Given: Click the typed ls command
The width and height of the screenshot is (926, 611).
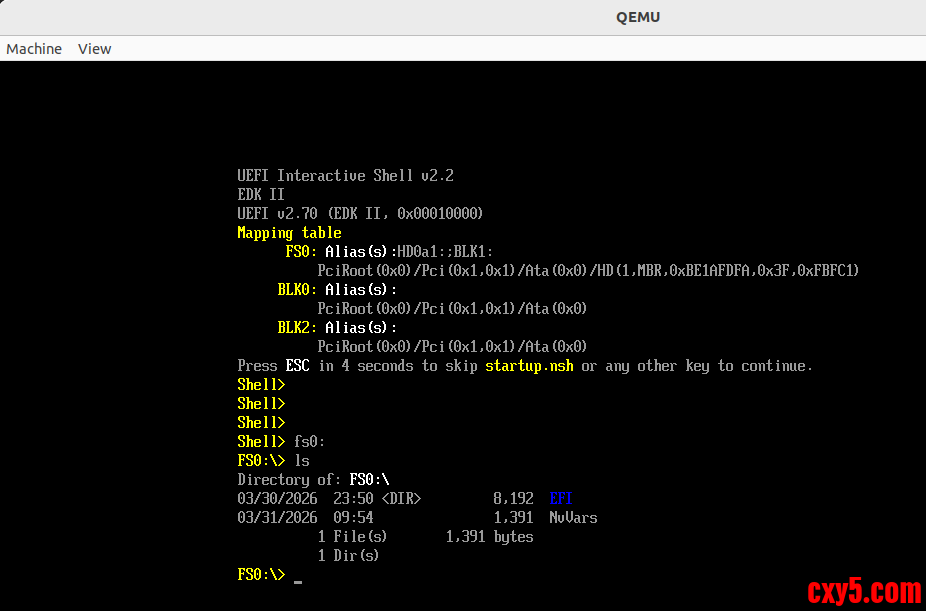Looking at the screenshot, I should 301,461.
